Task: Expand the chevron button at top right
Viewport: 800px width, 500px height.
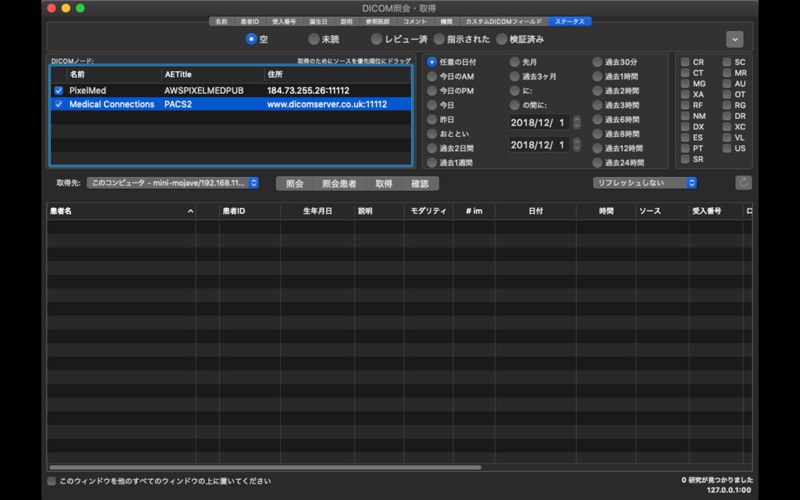Action: 735,39
